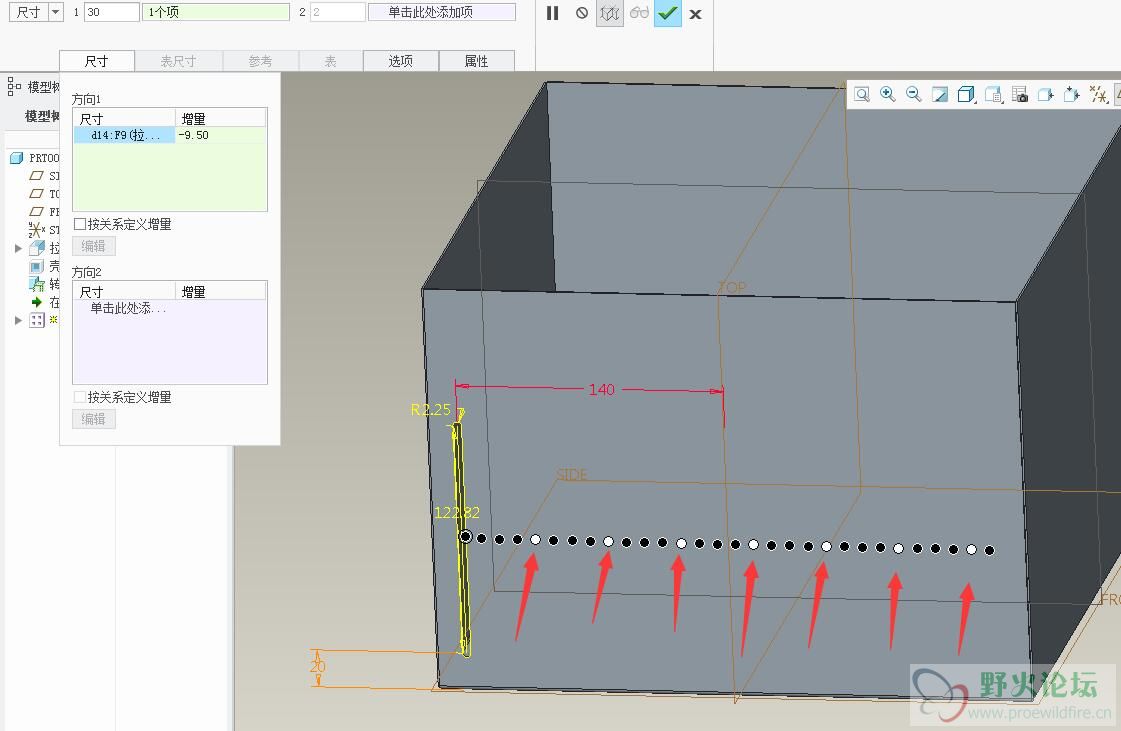Open the 选项 tab
The height and width of the screenshot is (731, 1121).
click(x=400, y=61)
